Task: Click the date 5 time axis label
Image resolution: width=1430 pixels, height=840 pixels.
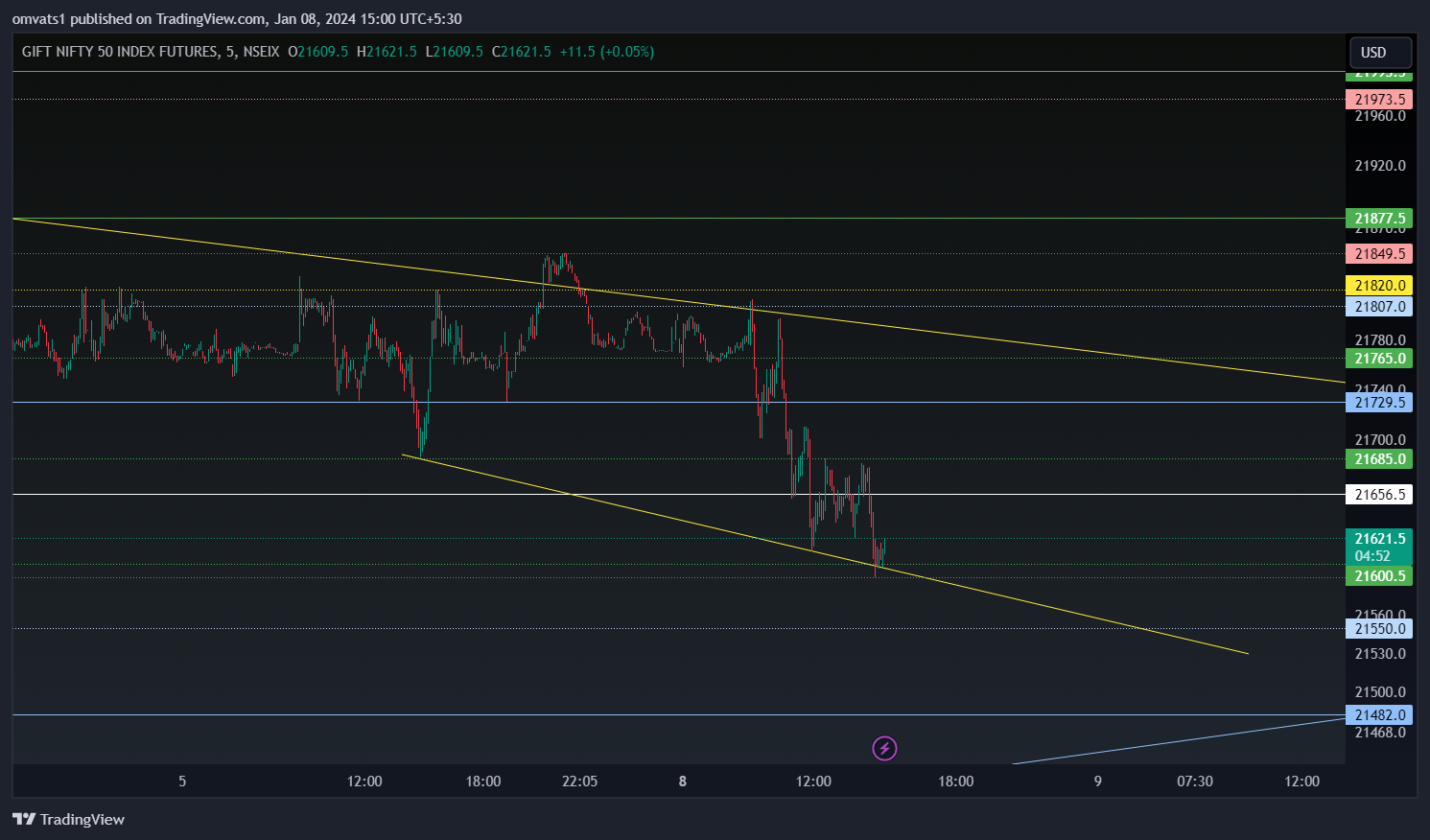Action: point(182,782)
